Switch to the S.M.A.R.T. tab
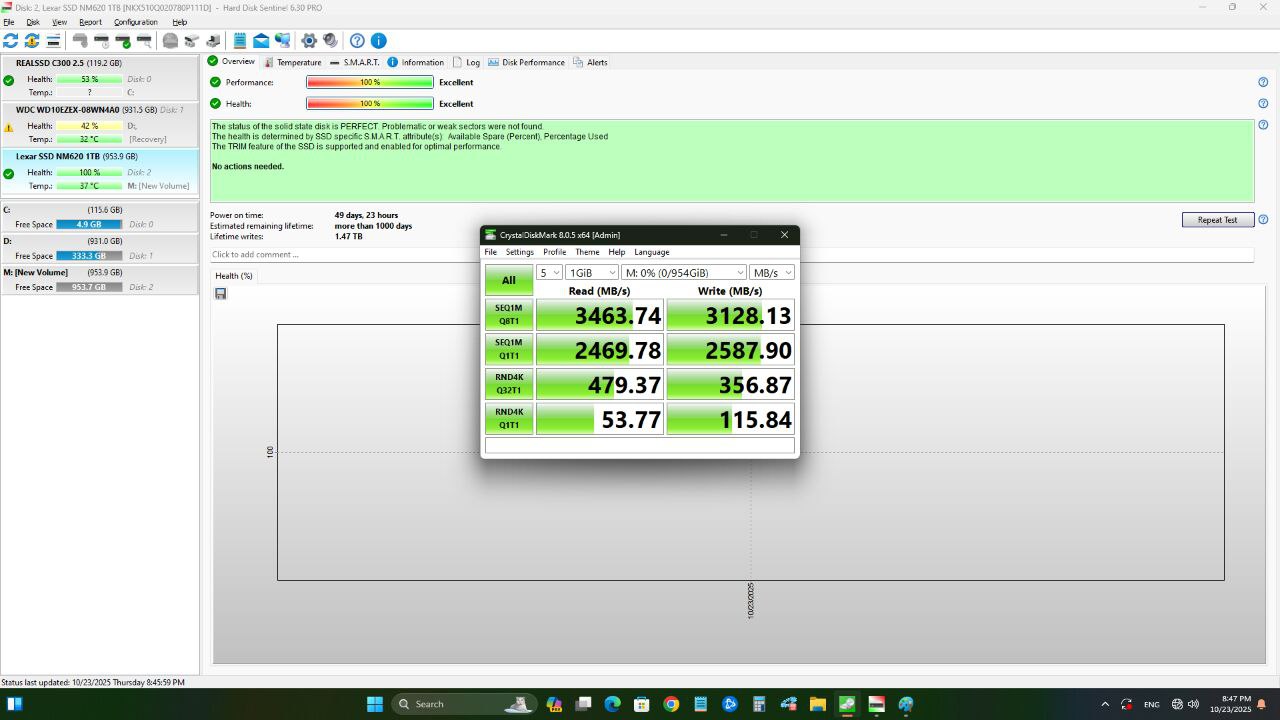This screenshot has width=1280, height=720. coord(355,62)
